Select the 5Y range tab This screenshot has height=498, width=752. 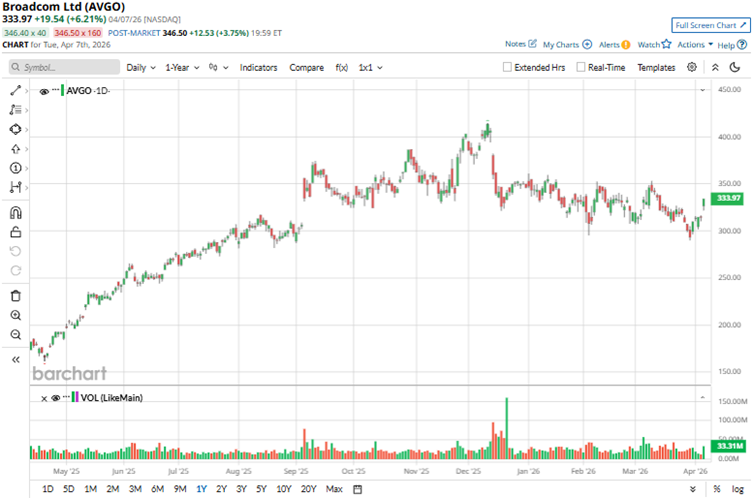[261, 489]
